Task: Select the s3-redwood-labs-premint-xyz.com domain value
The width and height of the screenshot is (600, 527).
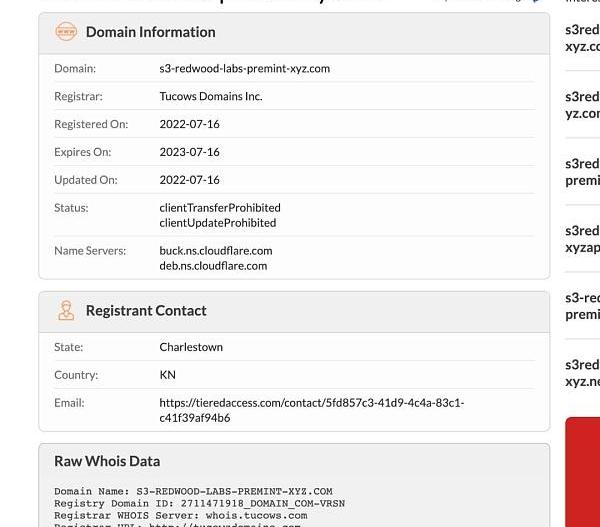Action: pos(244,69)
